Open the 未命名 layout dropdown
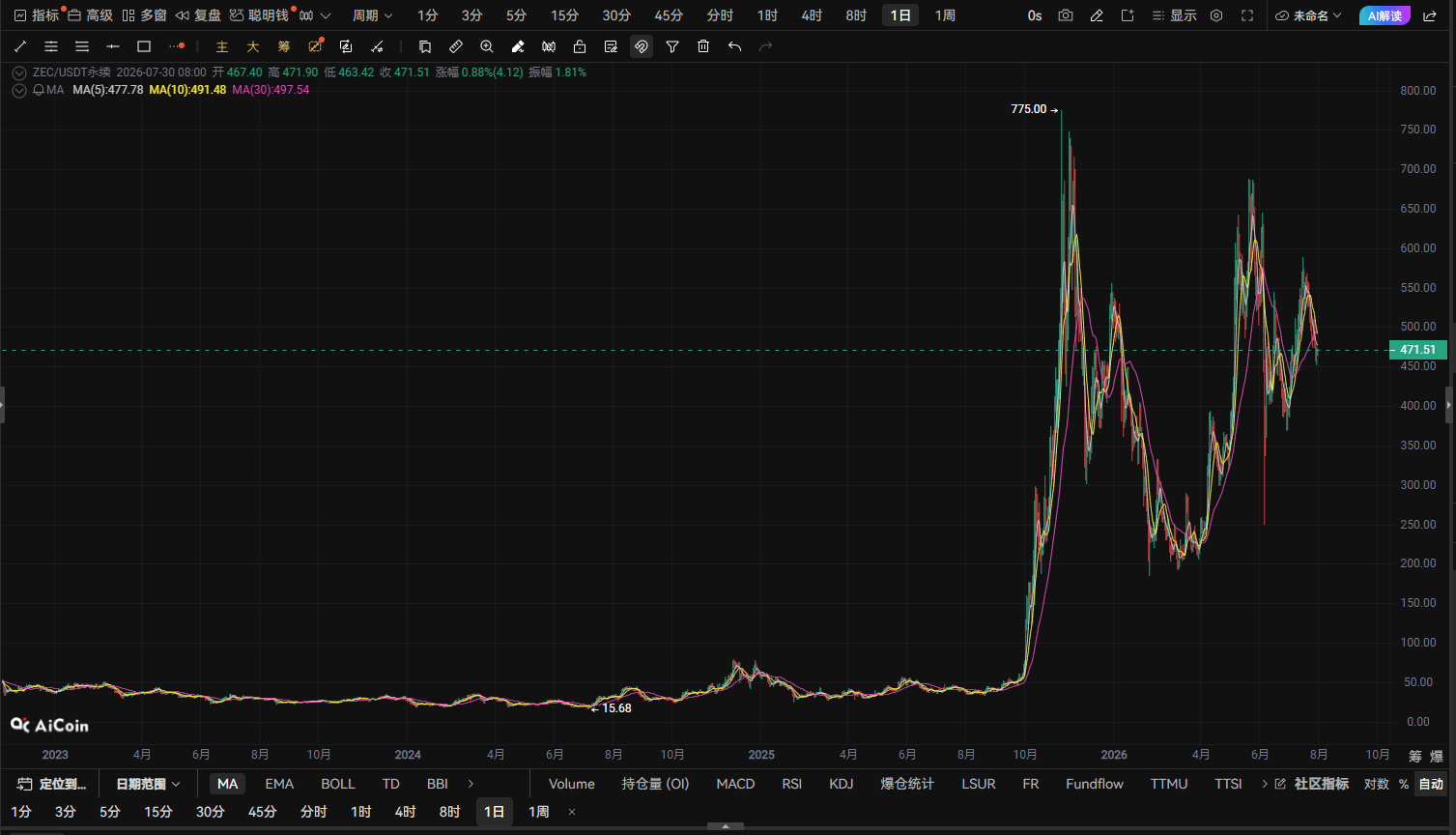1456x835 pixels. tap(1309, 15)
